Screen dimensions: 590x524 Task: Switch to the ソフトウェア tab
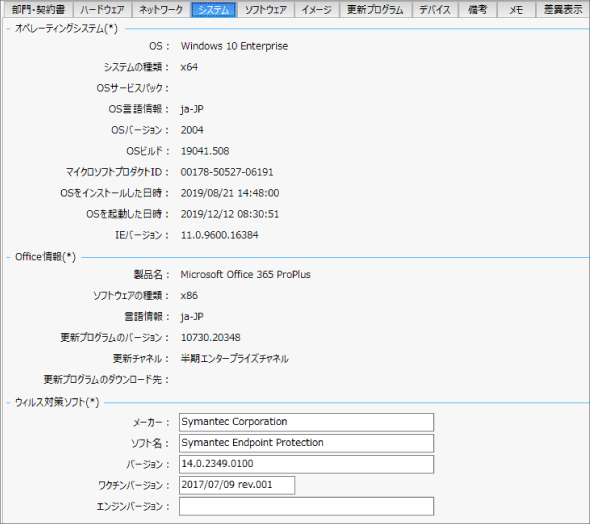pos(266,9)
